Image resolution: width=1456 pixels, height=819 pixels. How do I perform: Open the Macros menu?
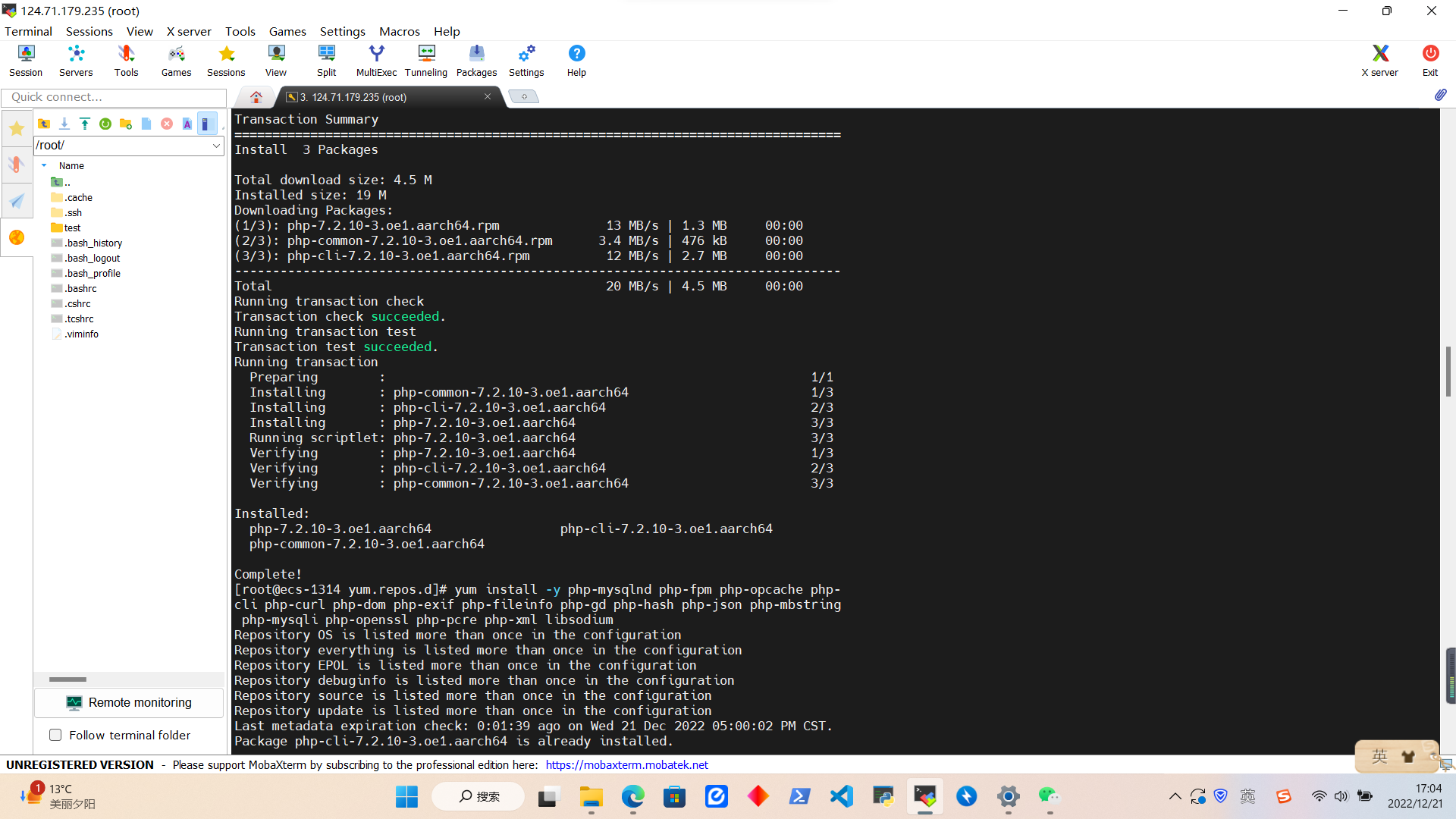399,31
